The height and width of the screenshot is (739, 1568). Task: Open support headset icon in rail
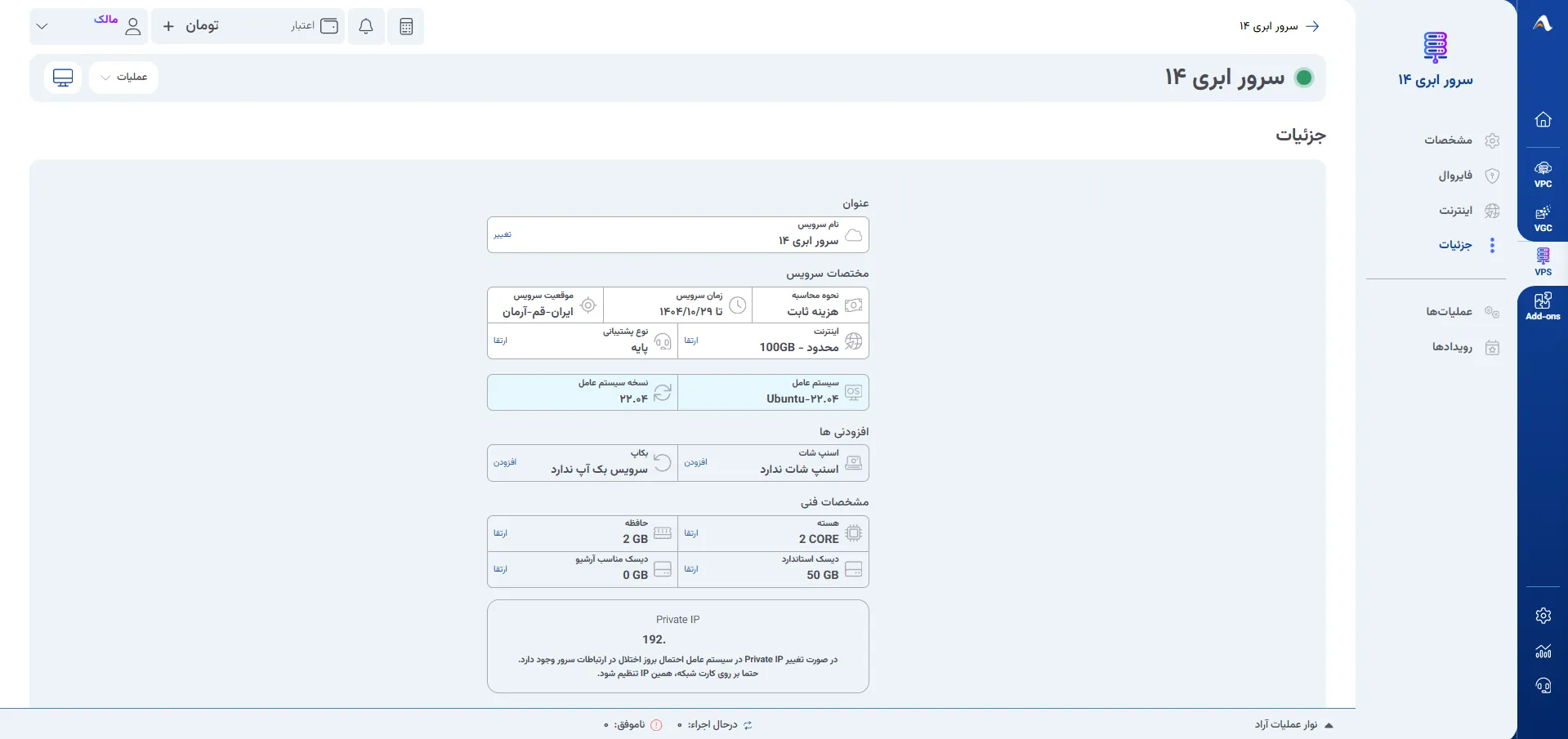pyautogui.click(x=1543, y=686)
